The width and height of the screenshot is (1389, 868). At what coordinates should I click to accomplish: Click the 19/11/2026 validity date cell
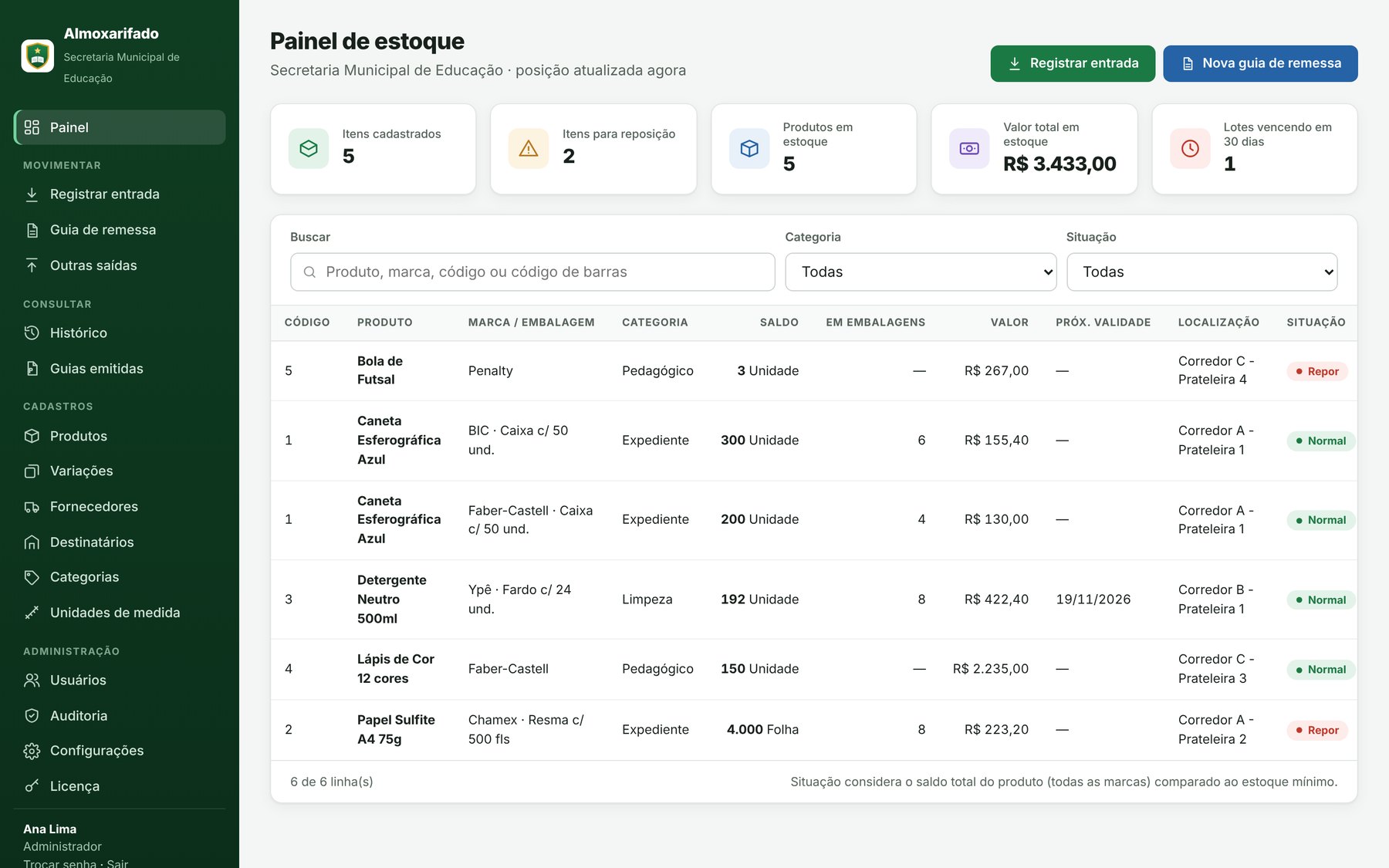coord(1093,599)
